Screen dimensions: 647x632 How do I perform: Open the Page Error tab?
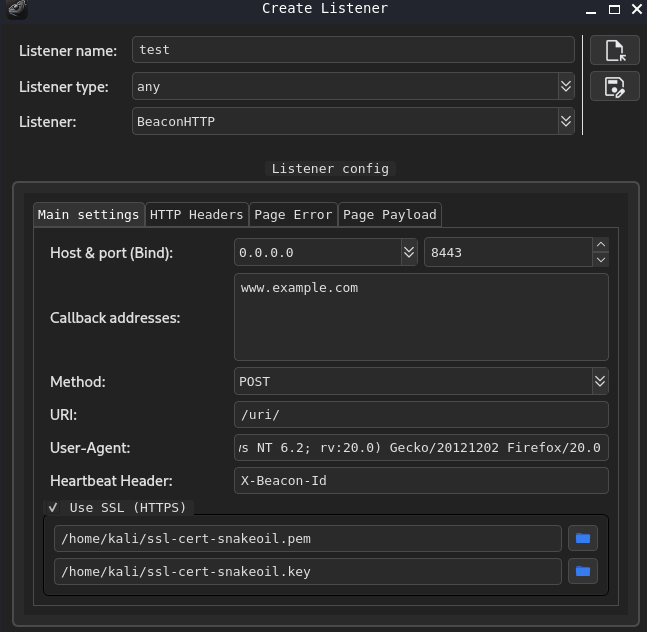(x=292, y=214)
